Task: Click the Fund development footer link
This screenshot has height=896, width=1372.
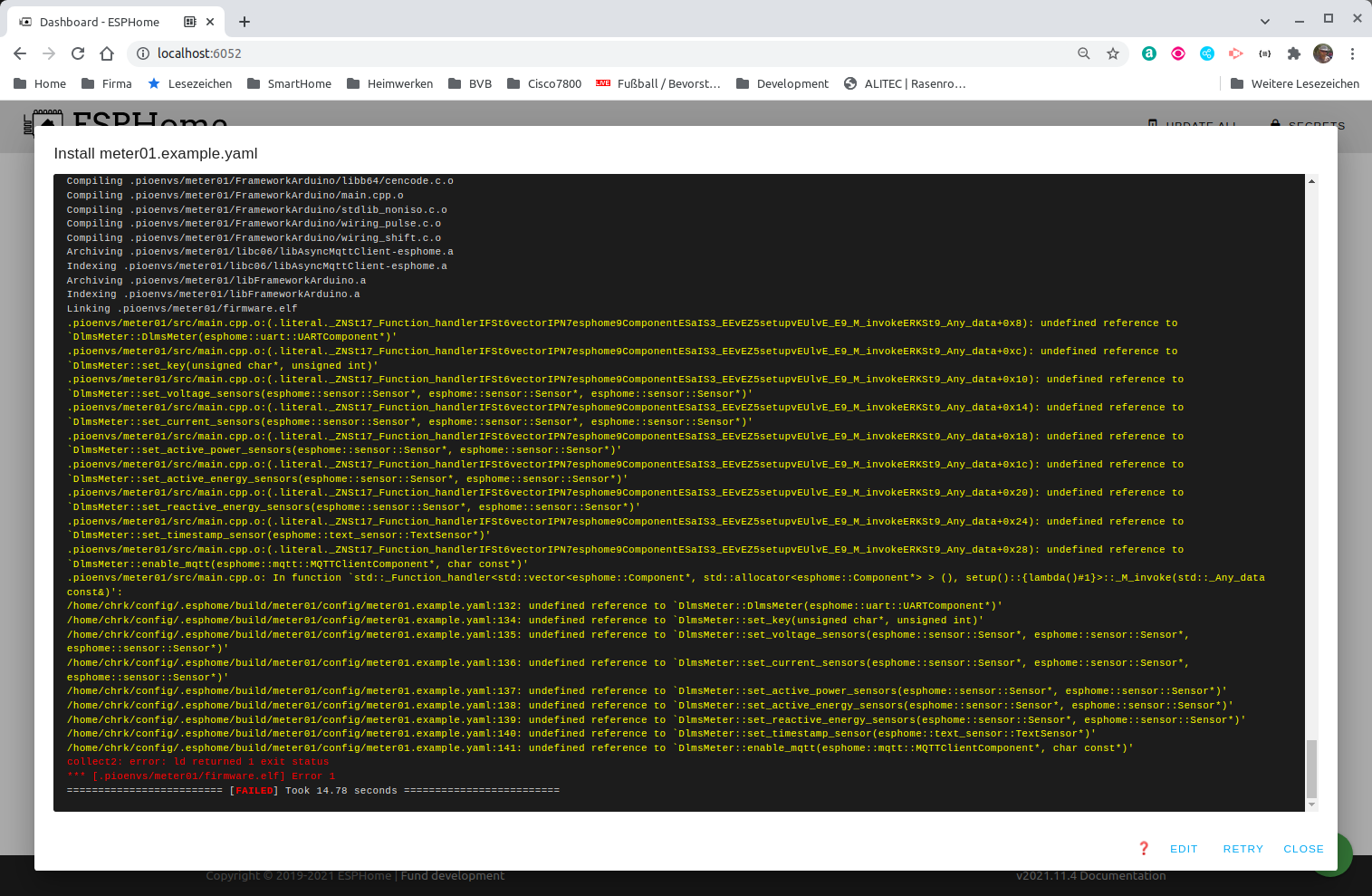Action: point(453,875)
